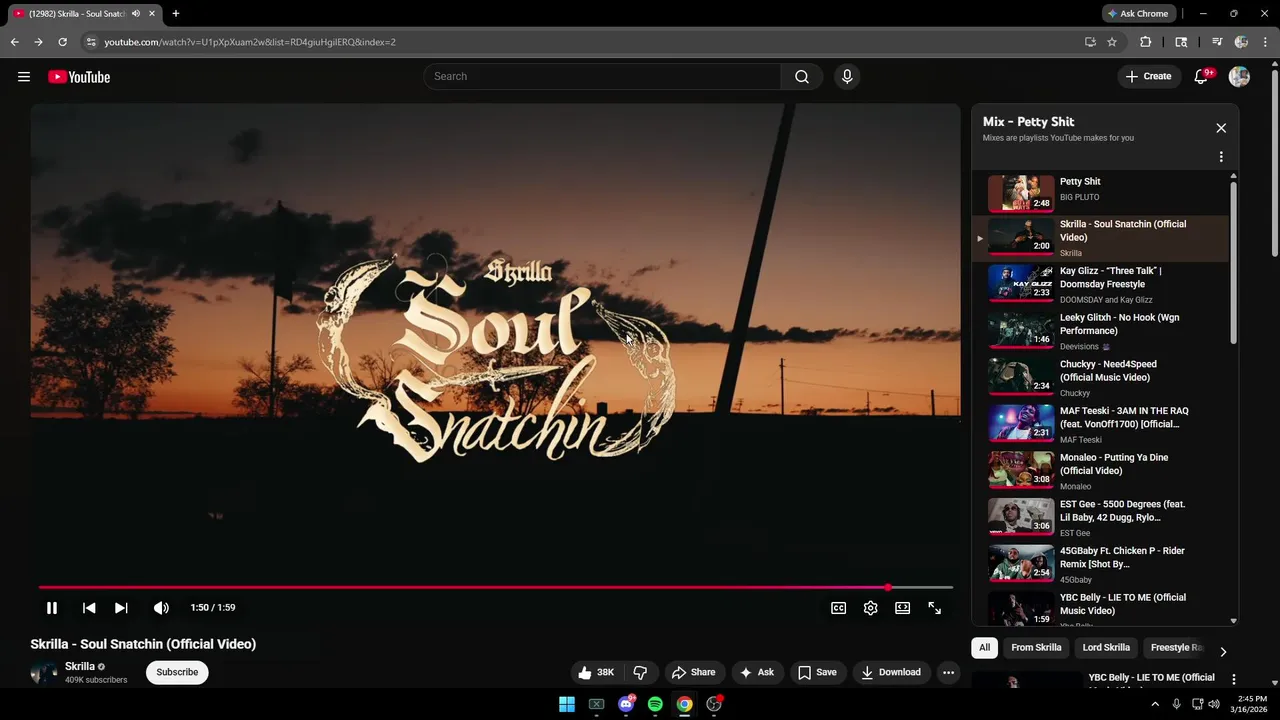This screenshot has width=1280, height=720.
Task: Click Ask Chrome button
Action: pos(1138,14)
